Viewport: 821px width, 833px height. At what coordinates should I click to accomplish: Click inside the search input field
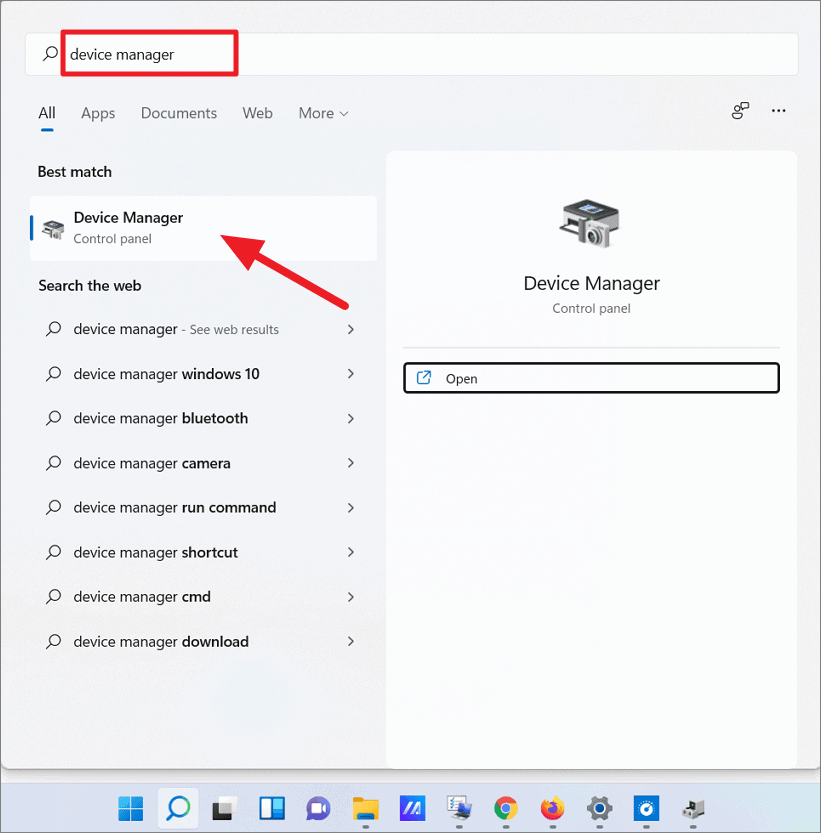[150, 53]
